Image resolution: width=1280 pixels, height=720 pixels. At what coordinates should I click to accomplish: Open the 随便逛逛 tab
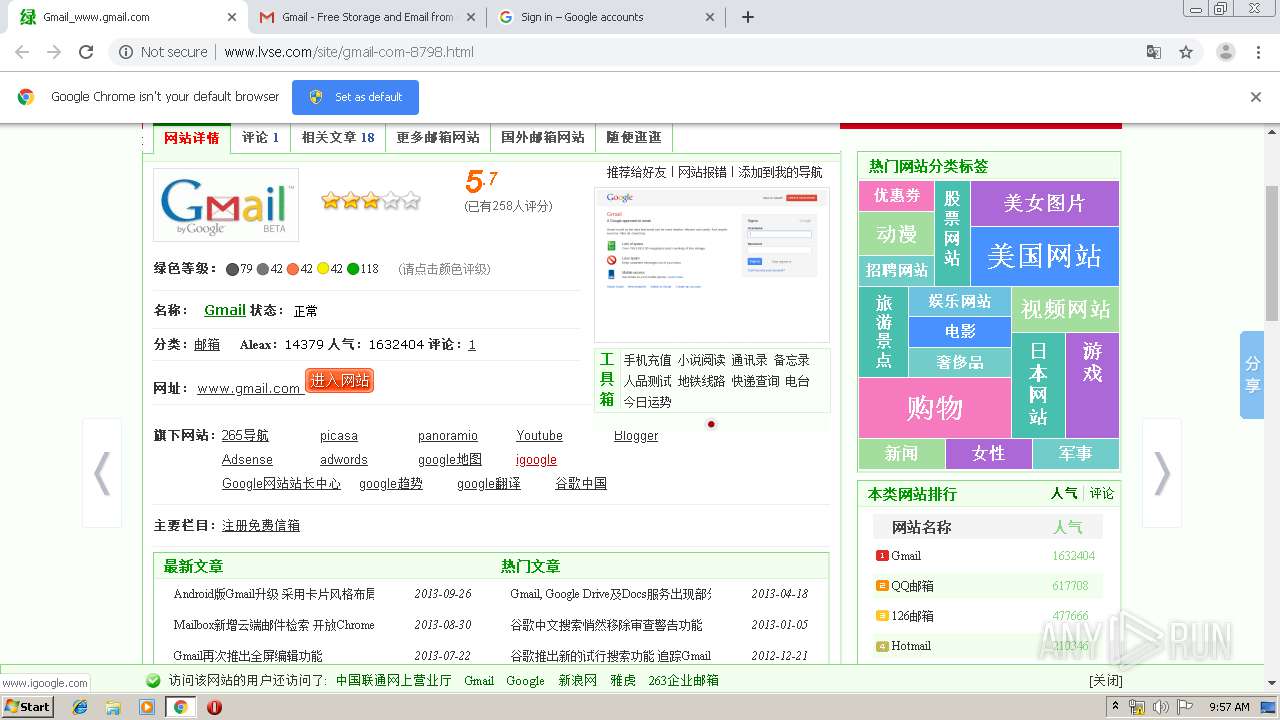coord(634,138)
